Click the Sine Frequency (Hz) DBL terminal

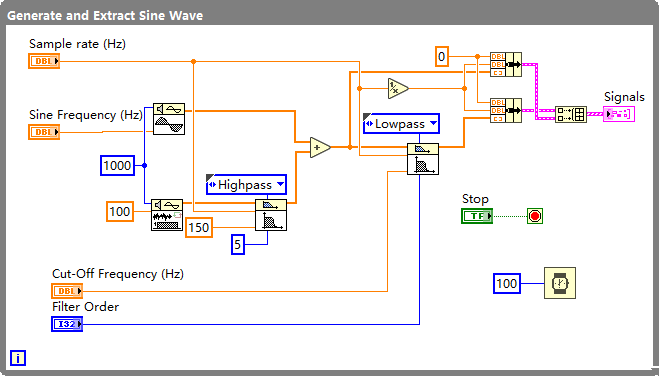pyautogui.click(x=44, y=132)
